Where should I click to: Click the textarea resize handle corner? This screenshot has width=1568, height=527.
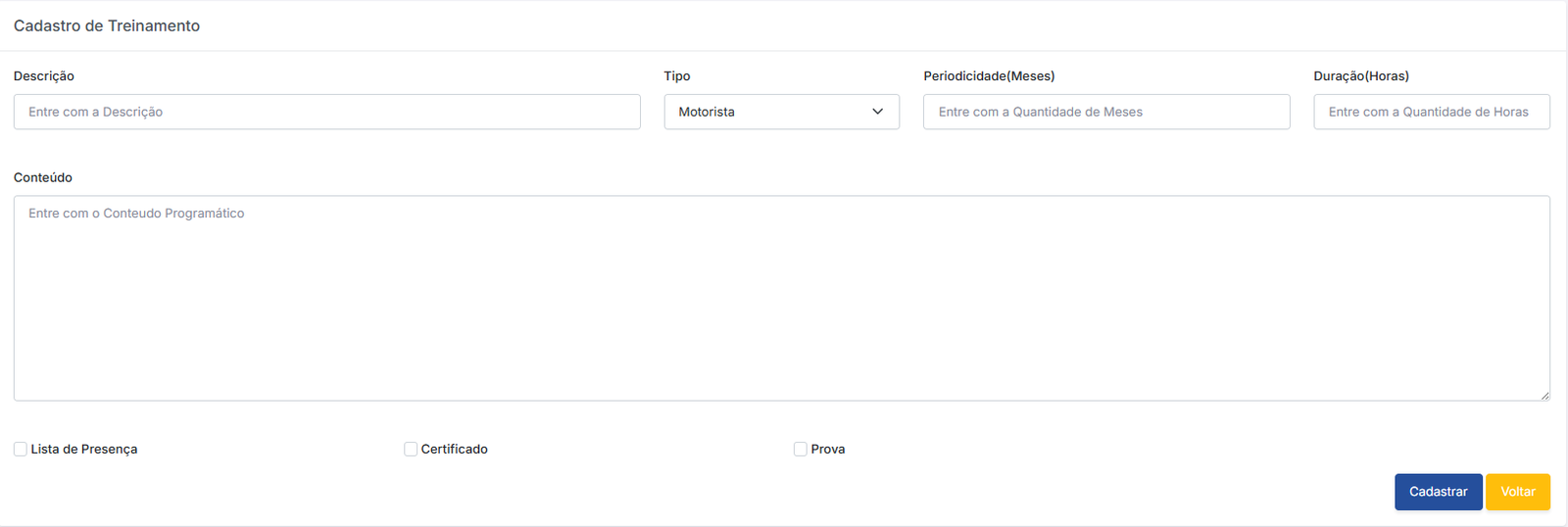click(x=1544, y=396)
